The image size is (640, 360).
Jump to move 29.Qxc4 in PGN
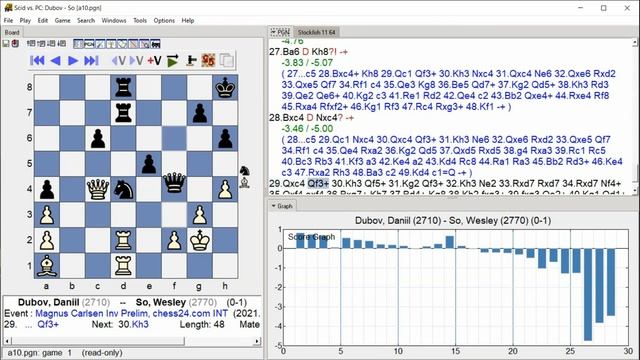[287, 183]
